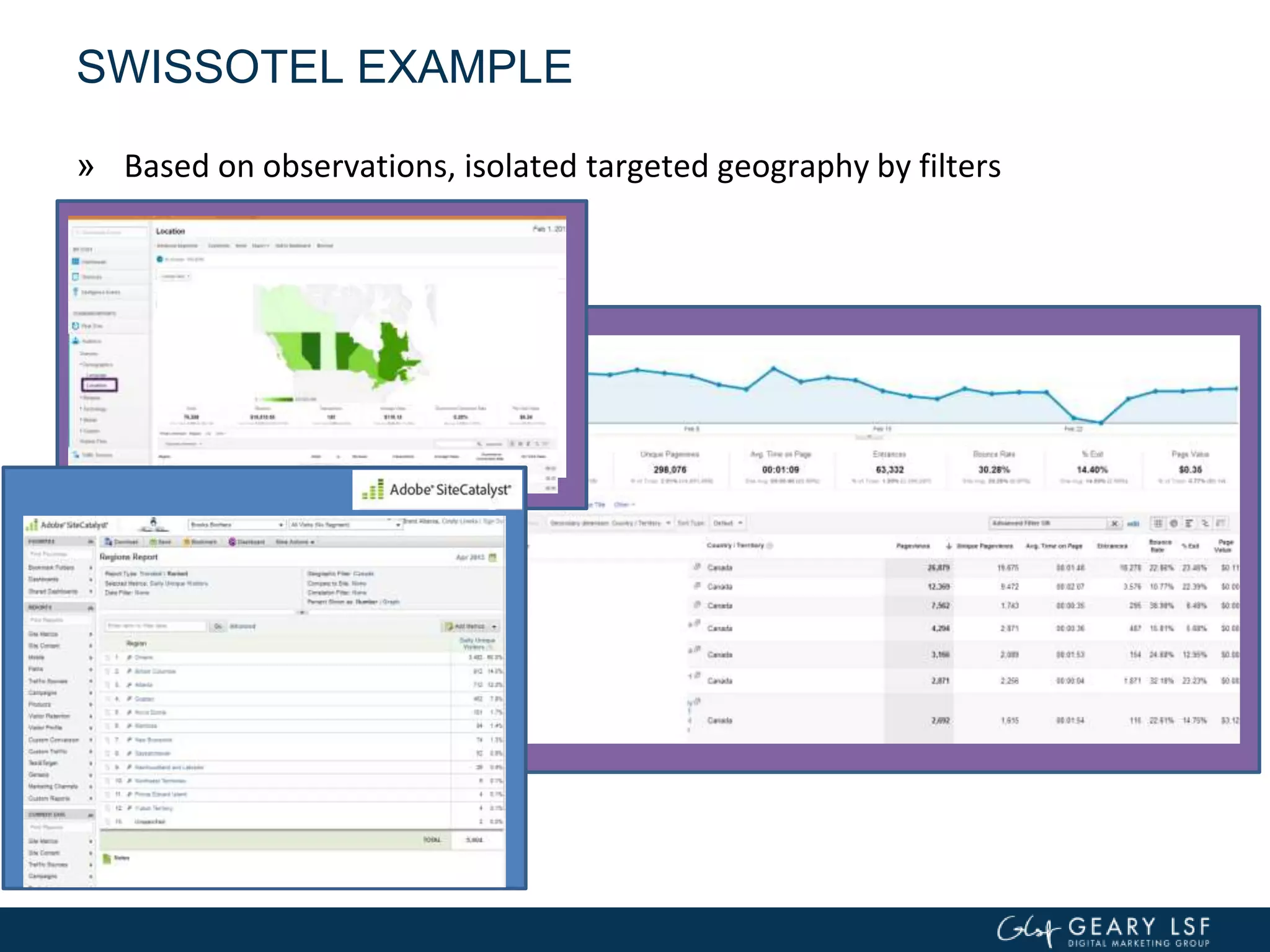
Task: Click the Bookmark icon in SiteCatalyst toolbar
Action: tap(186, 542)
